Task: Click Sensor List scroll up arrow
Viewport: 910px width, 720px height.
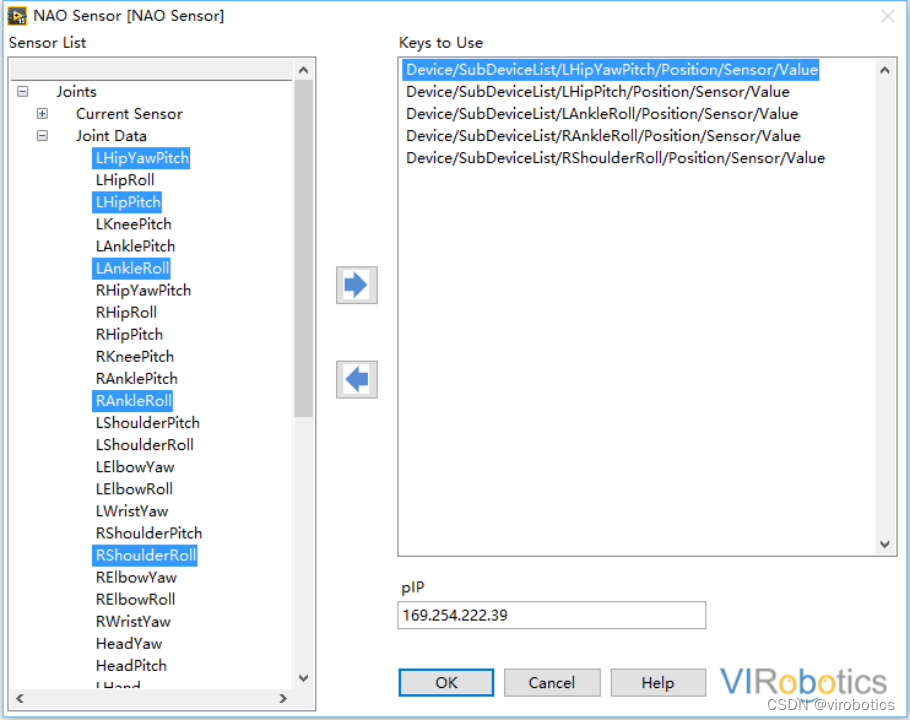Action: 303,70
